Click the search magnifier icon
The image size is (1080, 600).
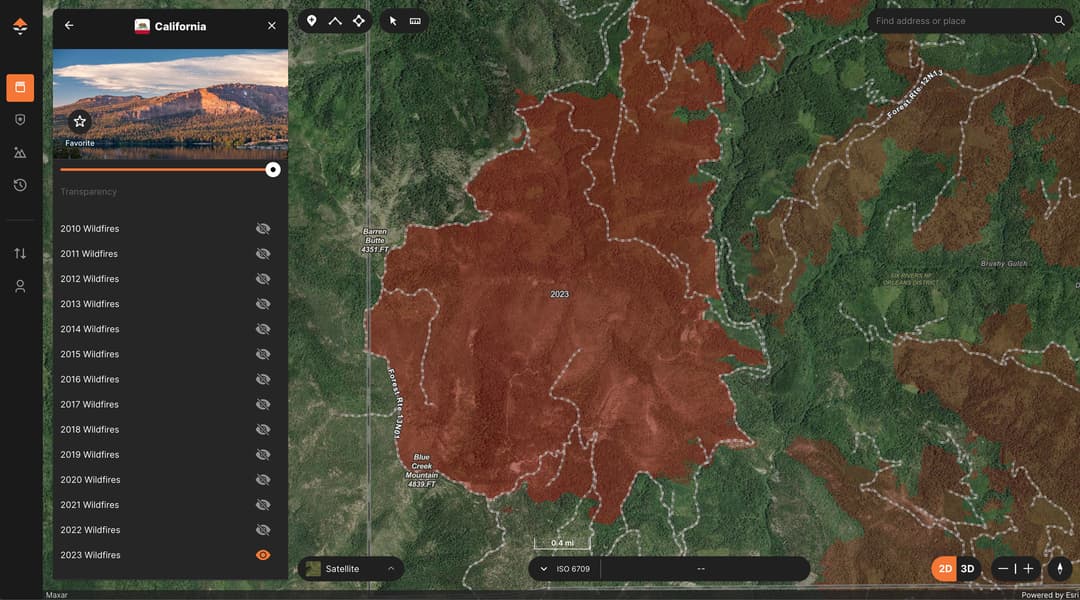[1059, 21]
